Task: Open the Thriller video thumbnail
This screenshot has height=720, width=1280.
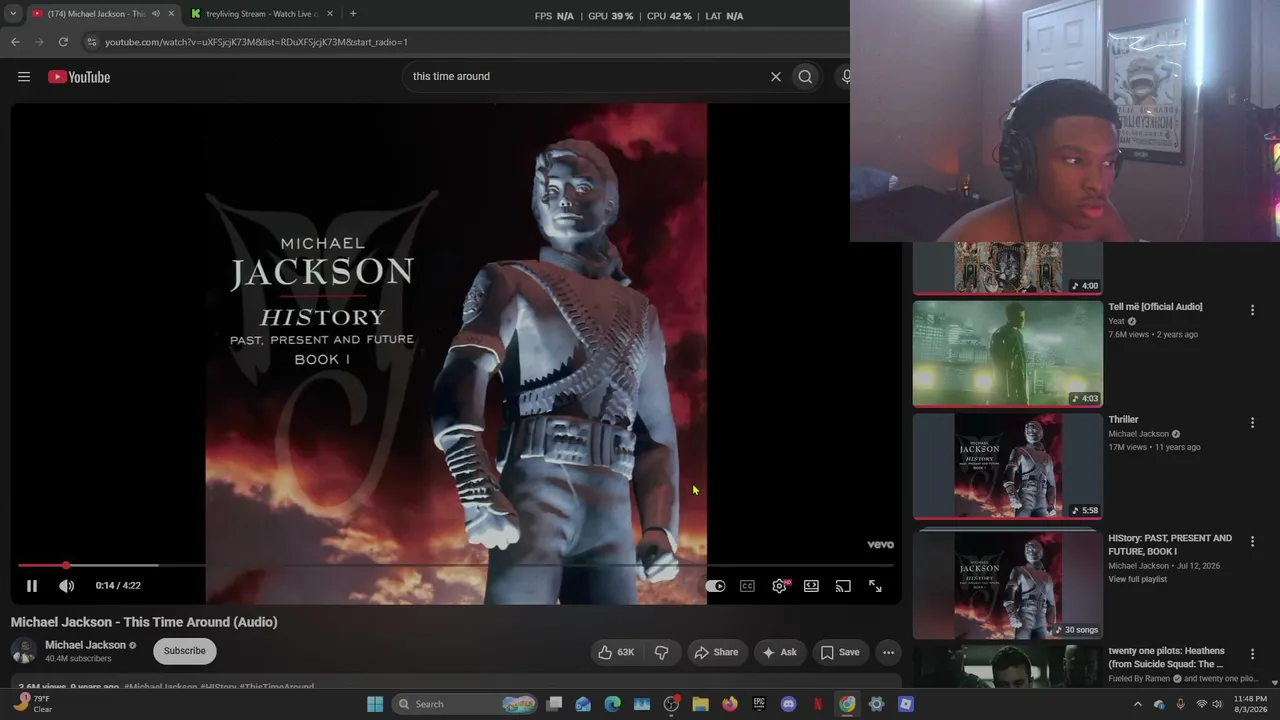Action: 1008,466
